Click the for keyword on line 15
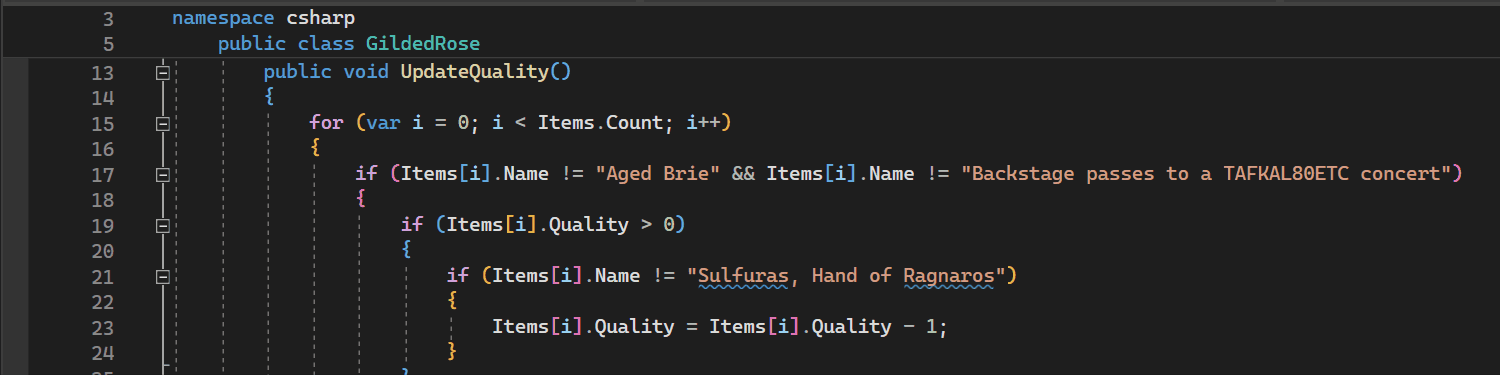1500x375 pixels. click(x=326, y=123)
